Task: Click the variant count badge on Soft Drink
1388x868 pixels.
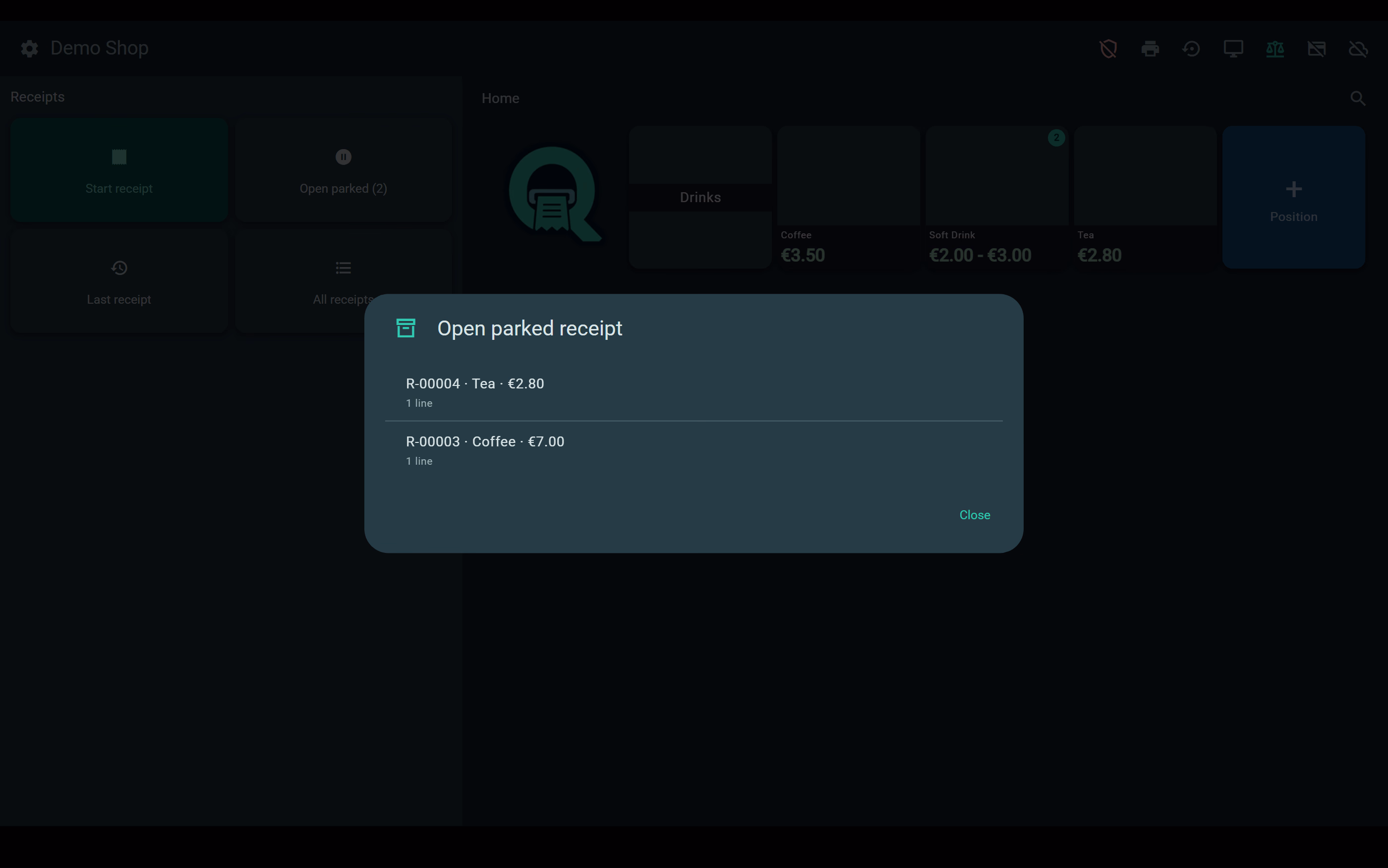Action: point(1056,138)
